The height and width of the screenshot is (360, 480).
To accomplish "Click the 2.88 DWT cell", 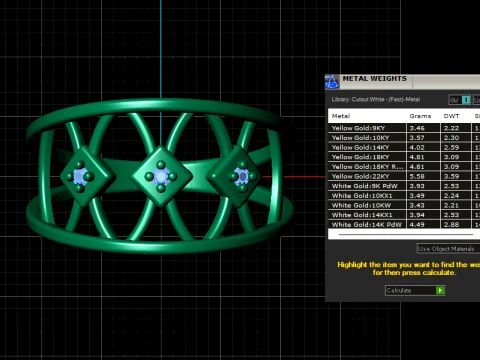I will point(456,225).
